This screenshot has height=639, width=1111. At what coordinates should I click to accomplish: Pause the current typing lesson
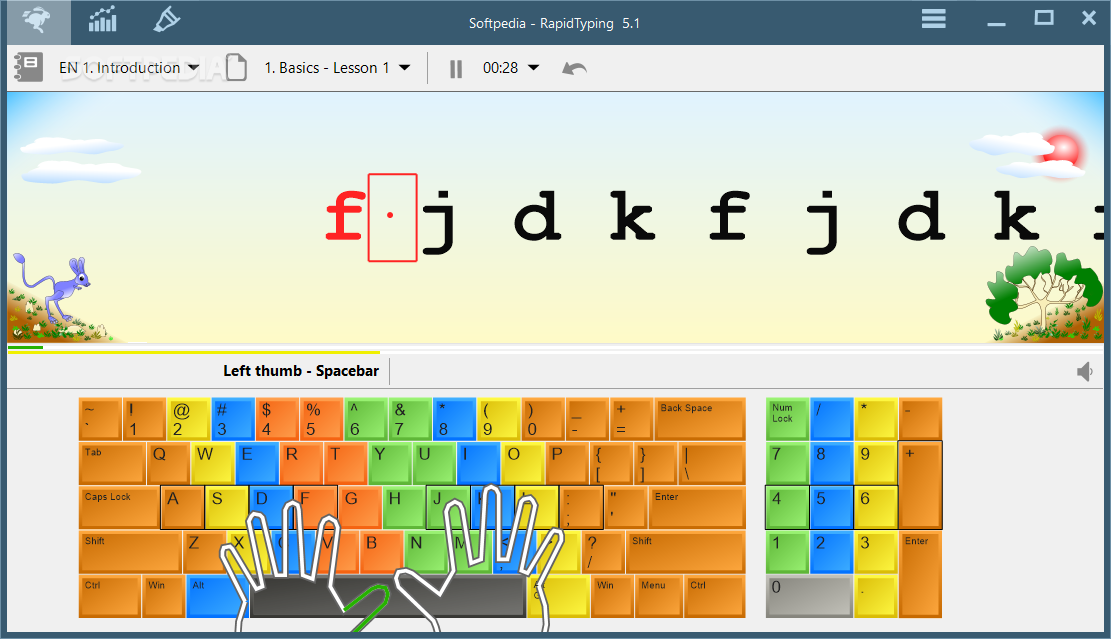click(x=455, y=68)
